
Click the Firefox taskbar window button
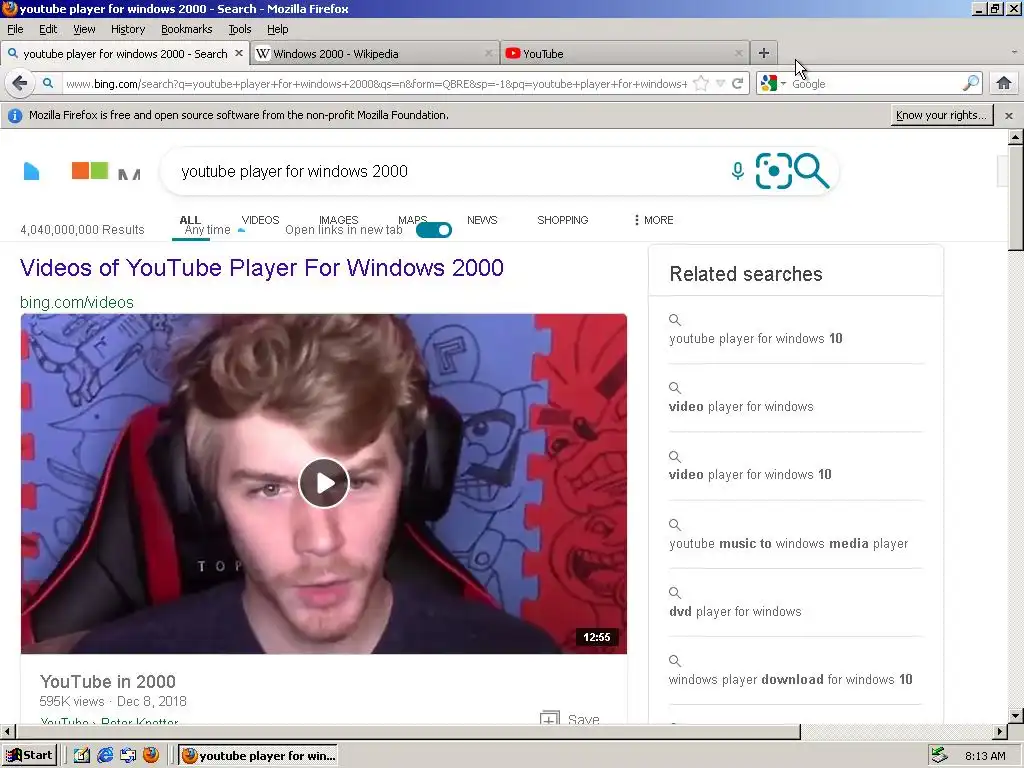[258, 756]
